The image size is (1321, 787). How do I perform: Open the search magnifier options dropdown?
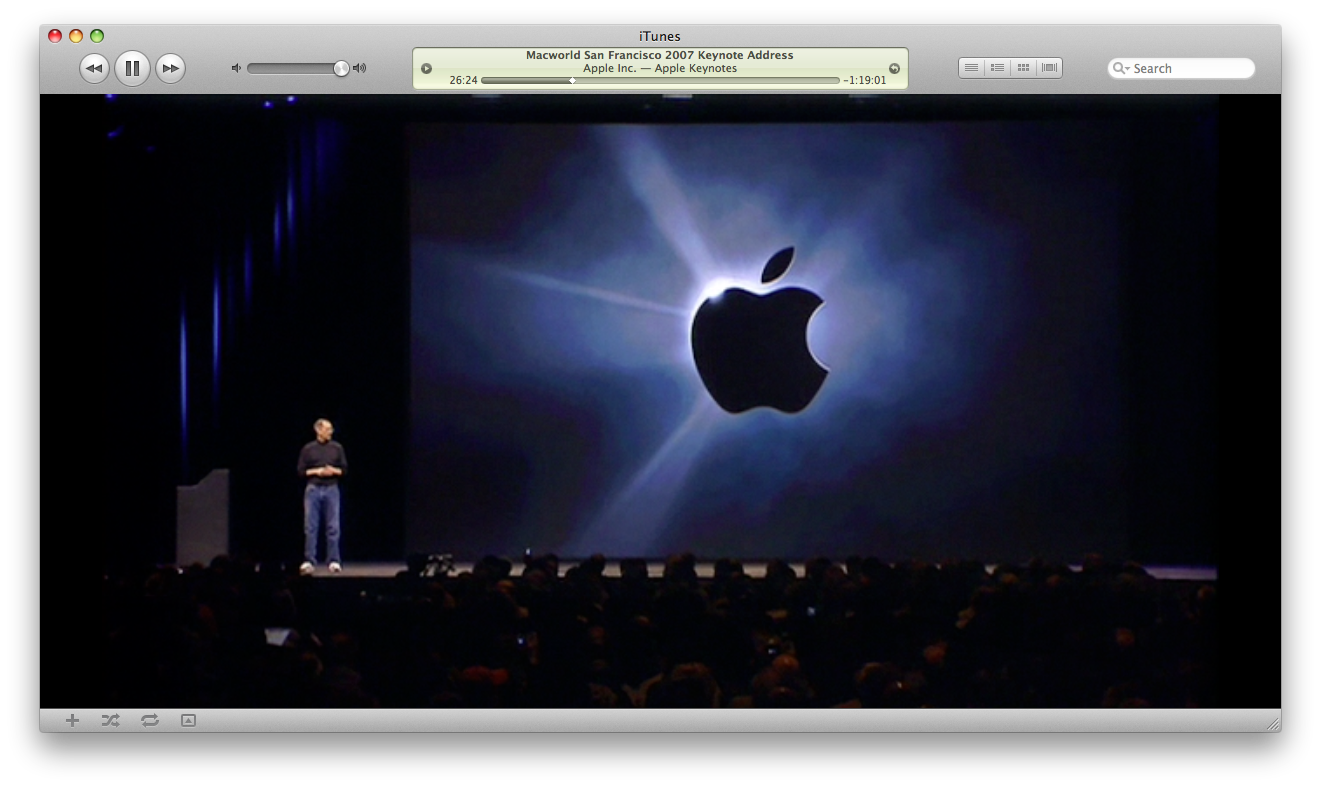click(x=1122, y=68)
